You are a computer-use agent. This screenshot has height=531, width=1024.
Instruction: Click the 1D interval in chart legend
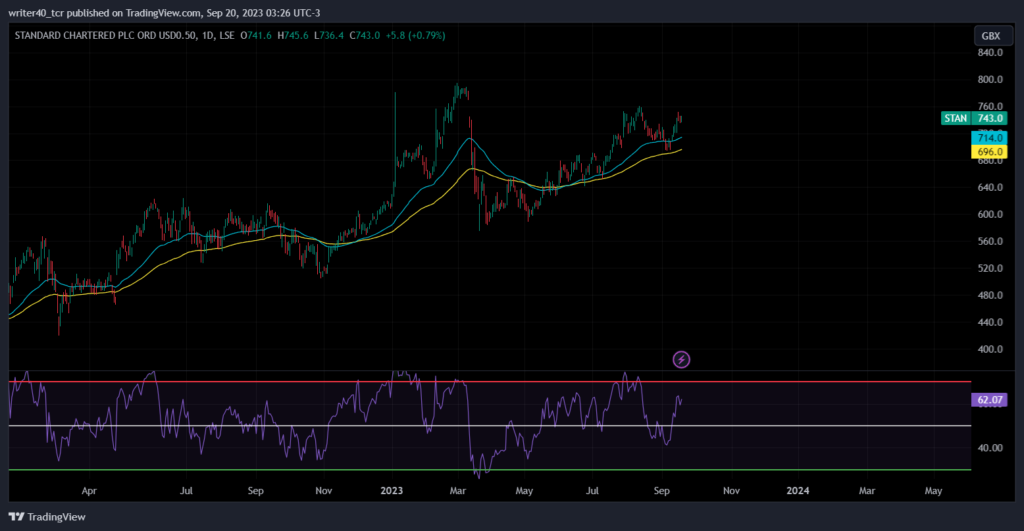[x=208, y=35]
